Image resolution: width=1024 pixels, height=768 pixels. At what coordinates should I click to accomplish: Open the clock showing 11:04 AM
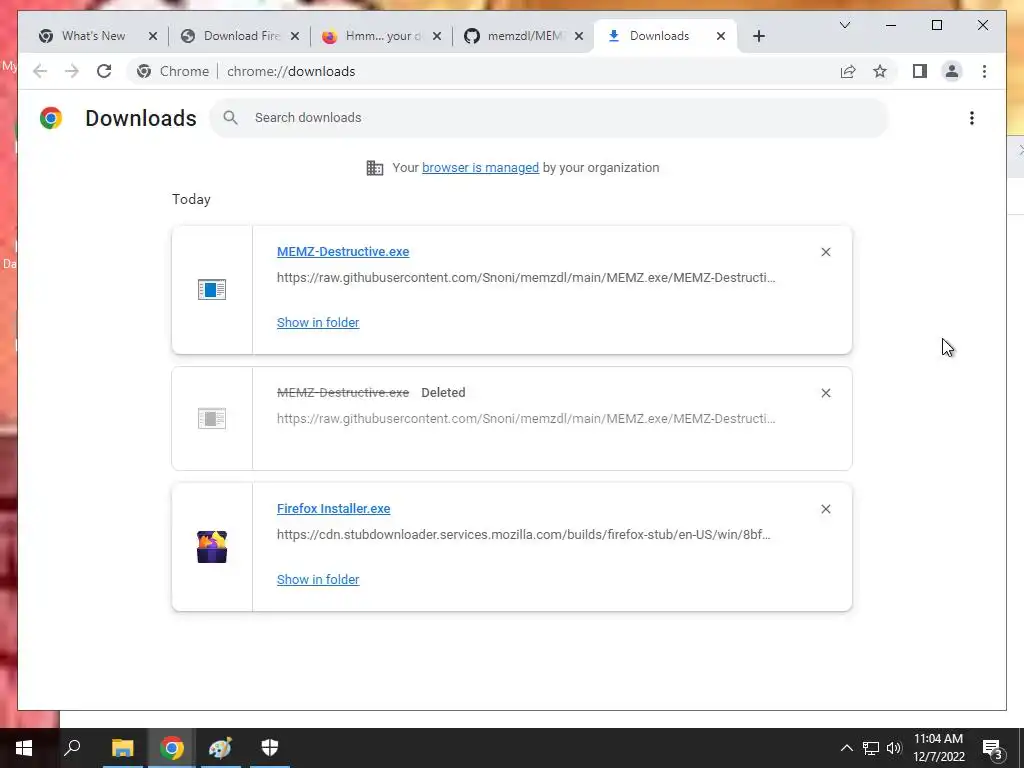938,748
